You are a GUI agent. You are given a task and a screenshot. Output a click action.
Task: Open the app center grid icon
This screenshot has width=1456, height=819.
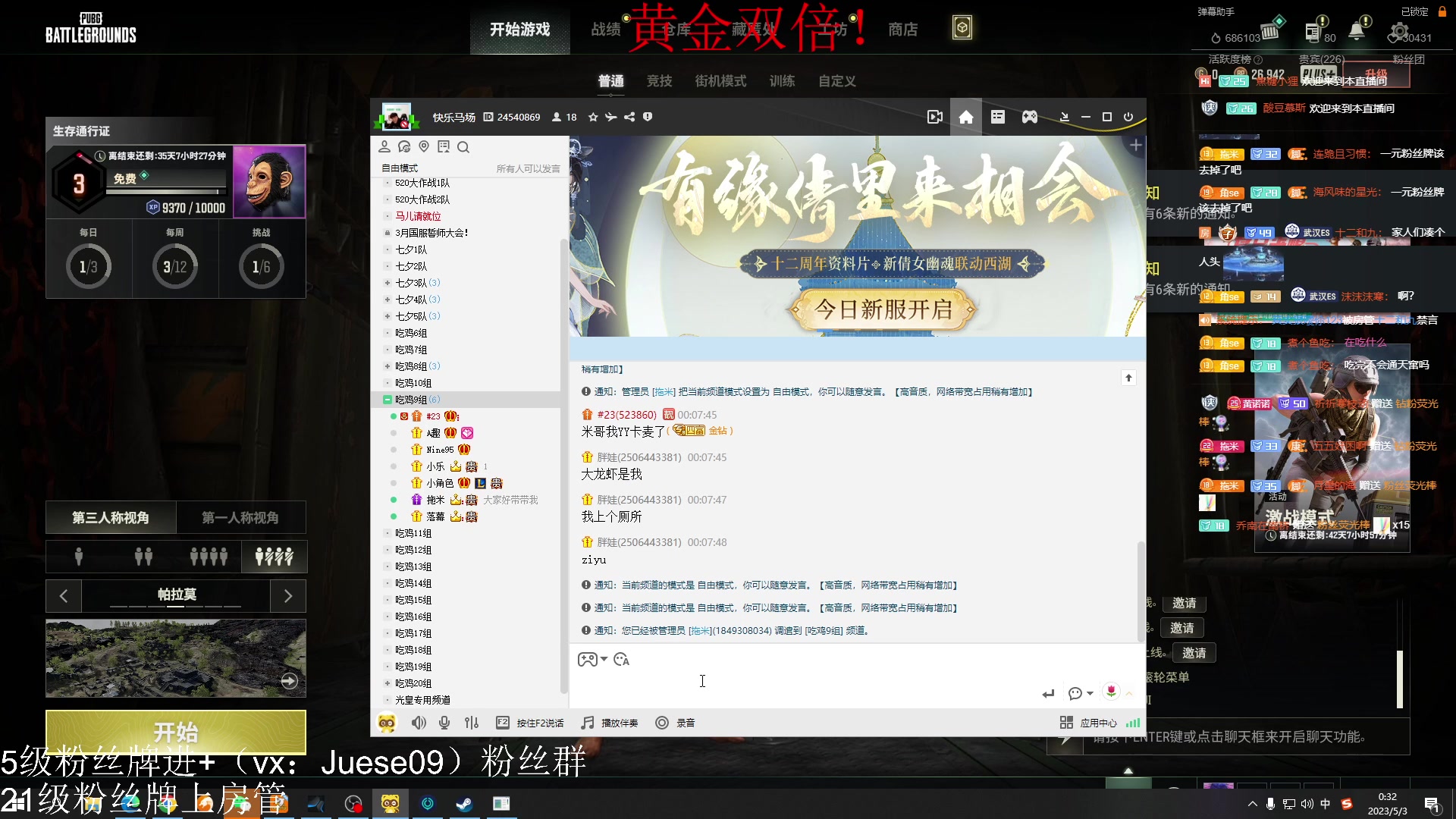pyautogui.click(x=1066, y=723)
